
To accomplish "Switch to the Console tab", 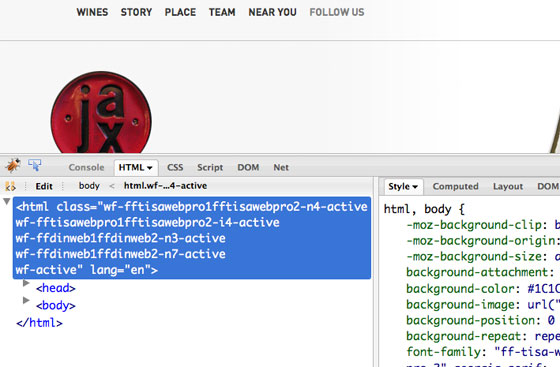I will coord(86,167).
